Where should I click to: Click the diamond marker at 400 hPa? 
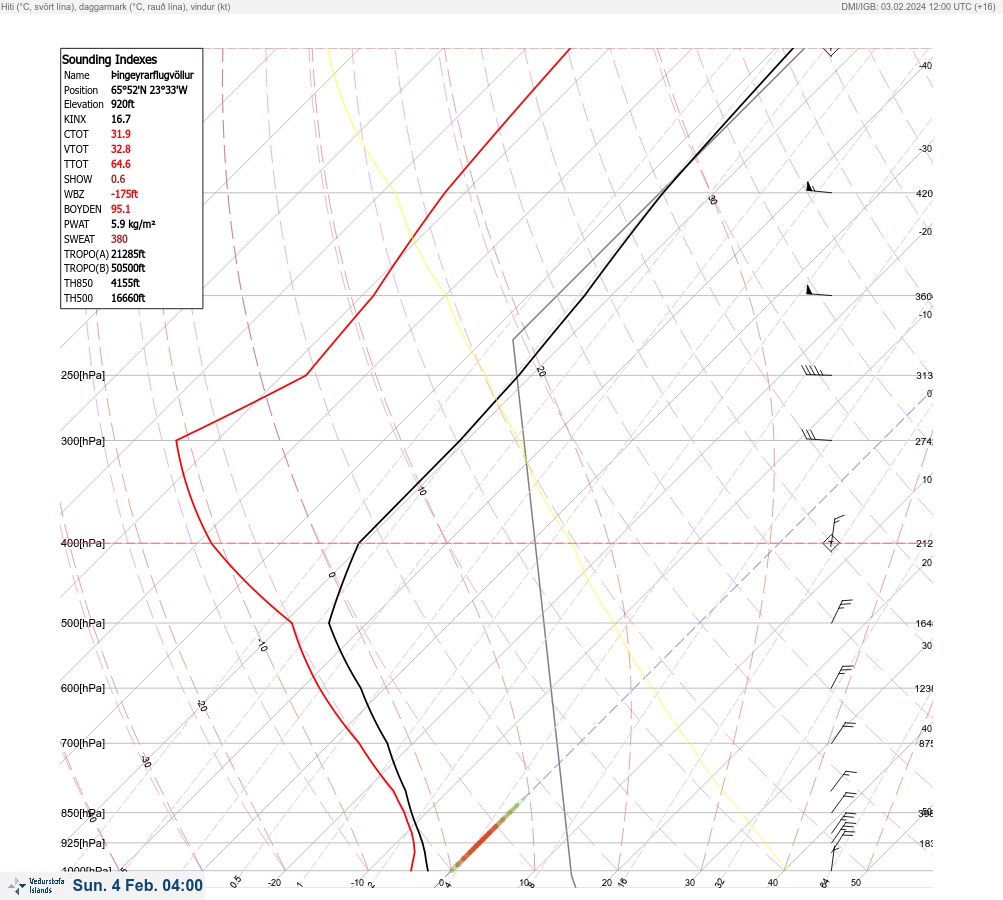(x=831, y=543)
